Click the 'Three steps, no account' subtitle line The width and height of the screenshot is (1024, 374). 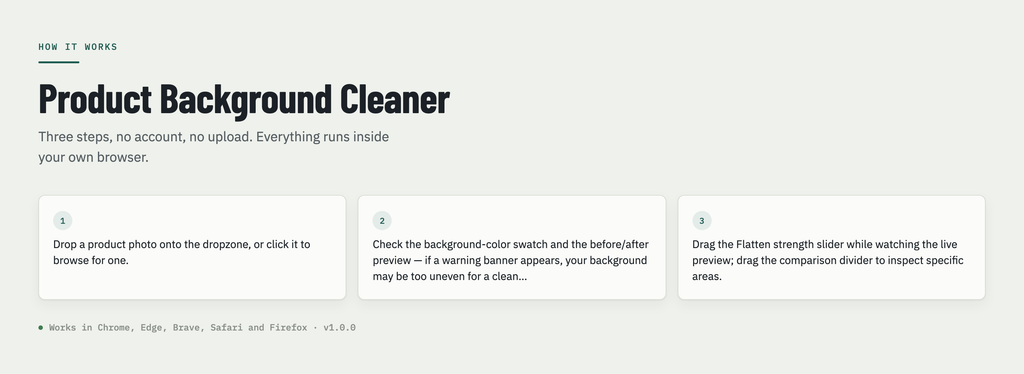(x=214, y=137)
